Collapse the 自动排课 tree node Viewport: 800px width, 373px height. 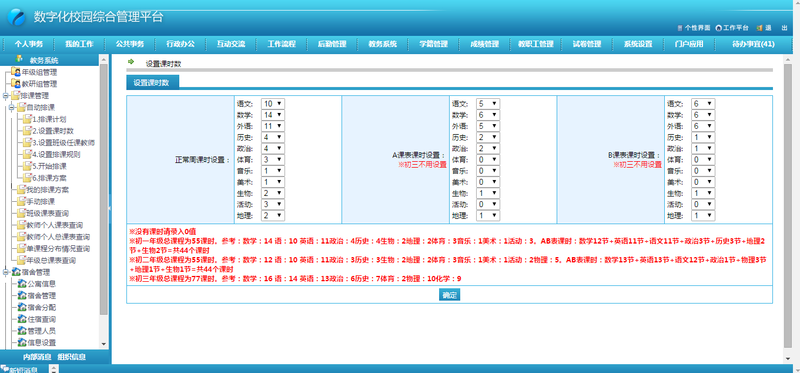[x=11, y=108]
